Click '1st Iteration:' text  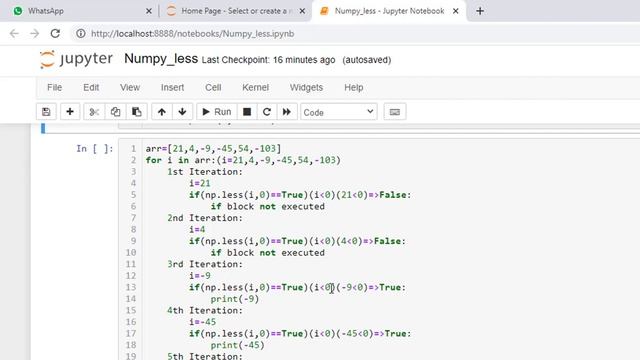point(205,172)
